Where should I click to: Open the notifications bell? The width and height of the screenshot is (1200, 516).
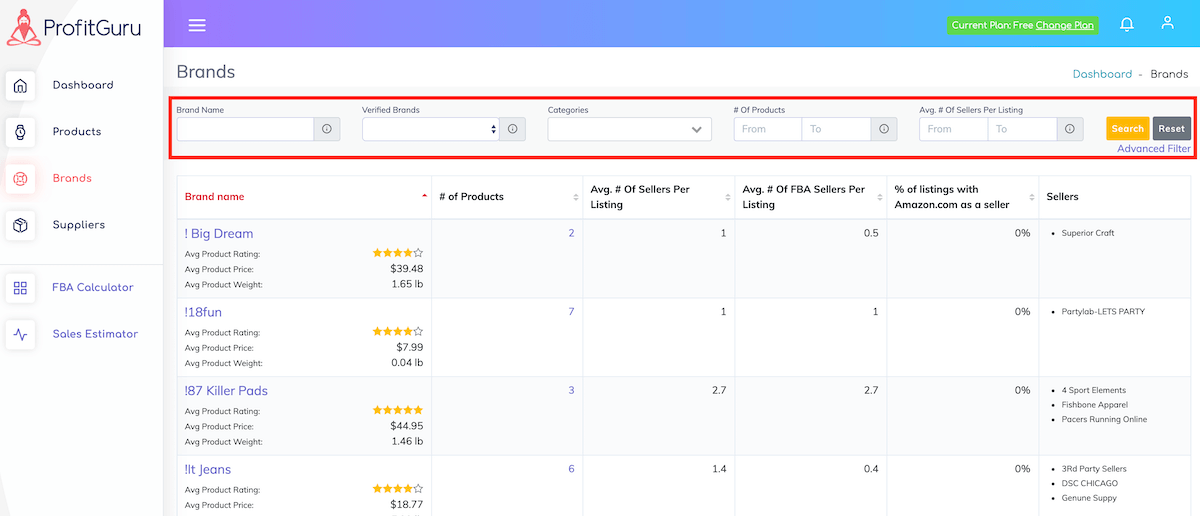[x=1127, y=24]
